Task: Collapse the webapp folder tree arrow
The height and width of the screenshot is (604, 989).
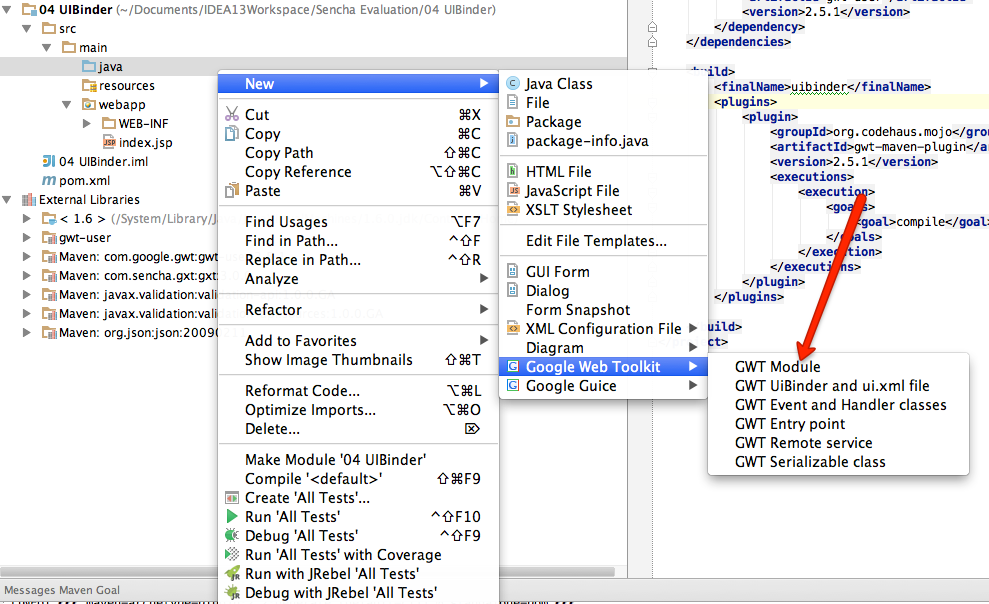Action: [x=66, y=104]
